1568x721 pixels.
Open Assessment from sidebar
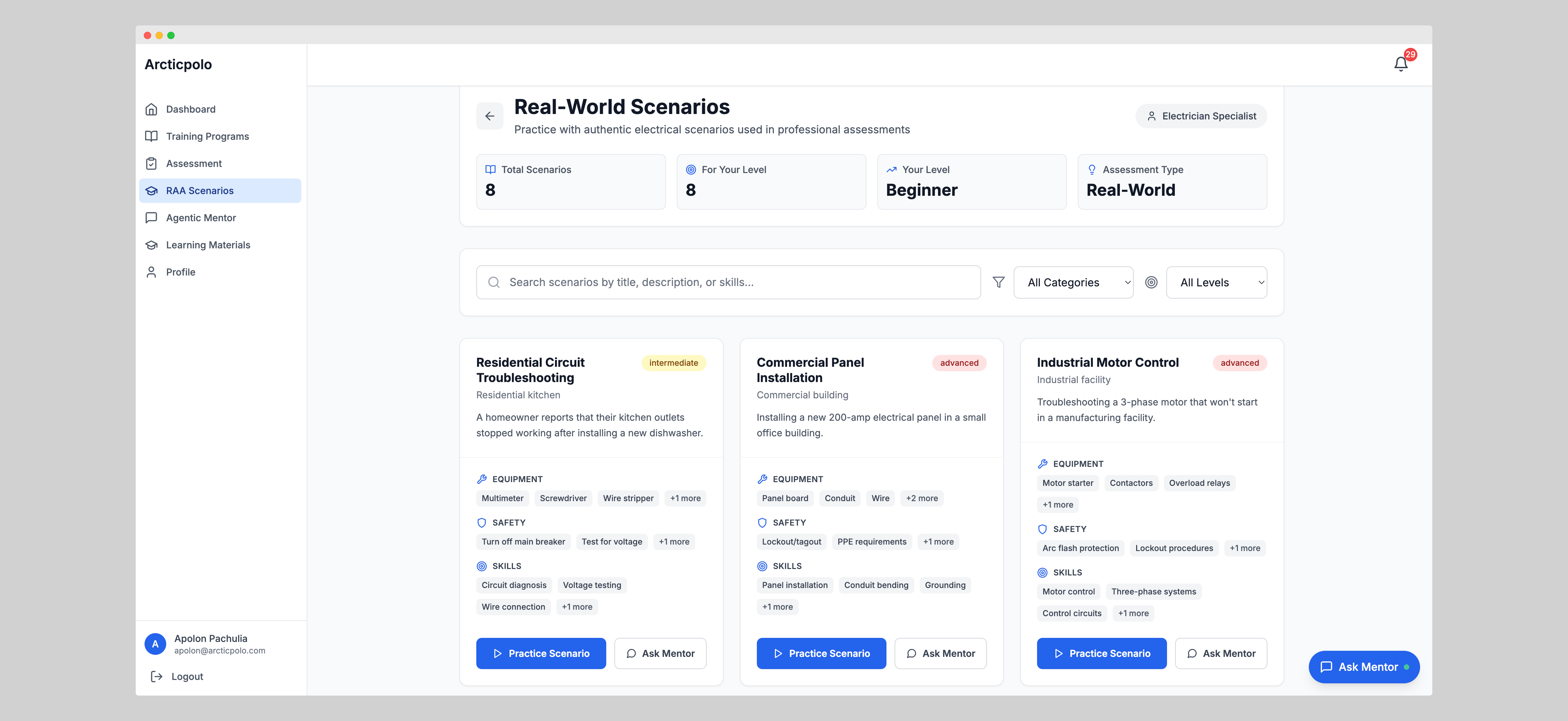[220, 163]
